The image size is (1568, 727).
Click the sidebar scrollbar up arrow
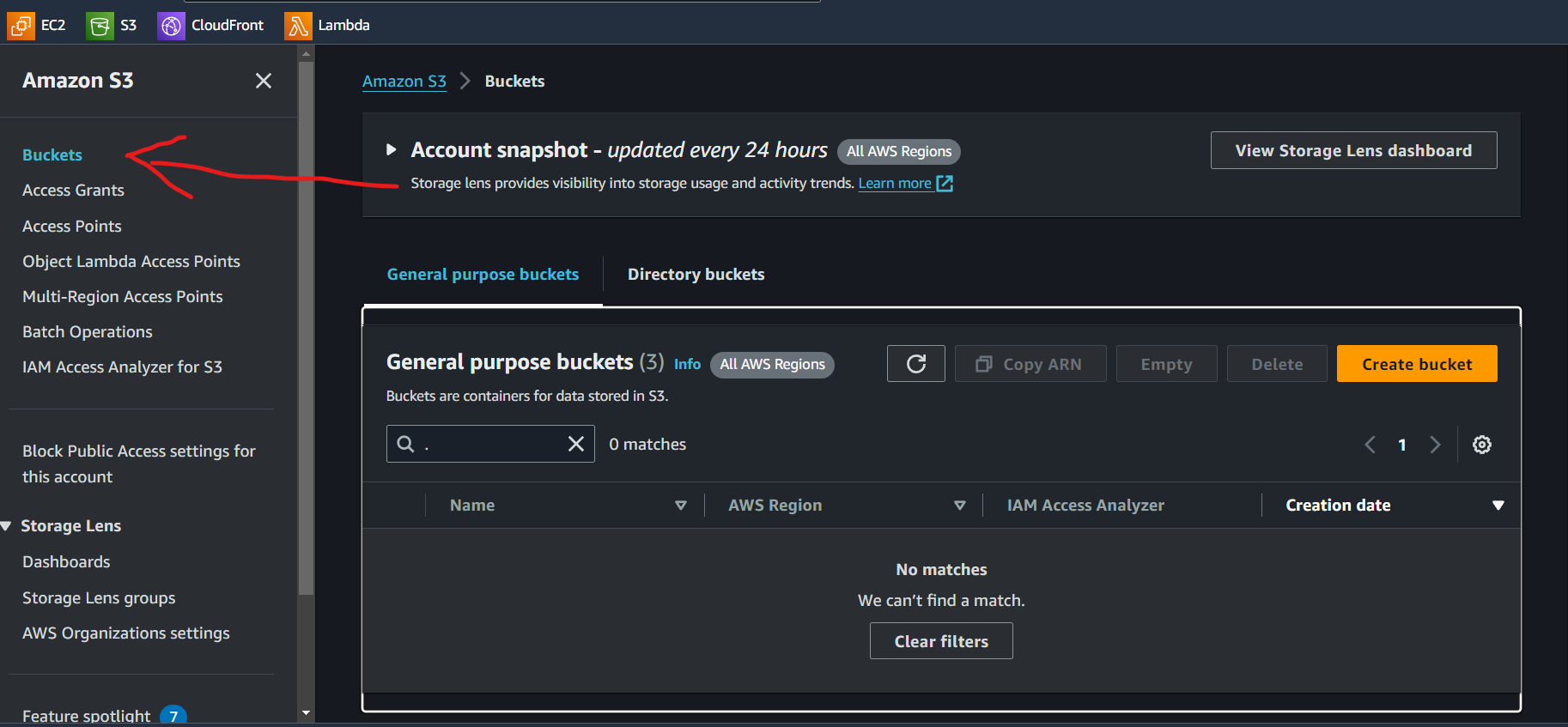click(x=306, y=53)
